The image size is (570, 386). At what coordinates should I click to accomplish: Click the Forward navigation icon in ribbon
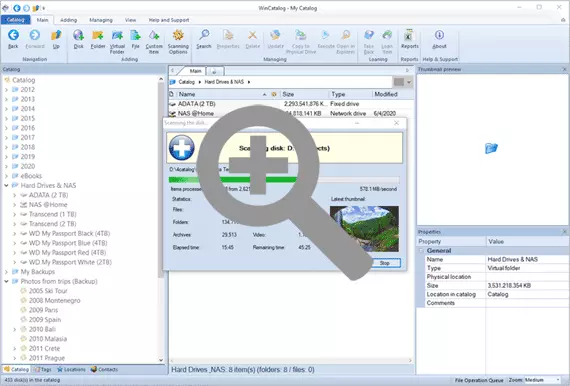click(35, 35)
